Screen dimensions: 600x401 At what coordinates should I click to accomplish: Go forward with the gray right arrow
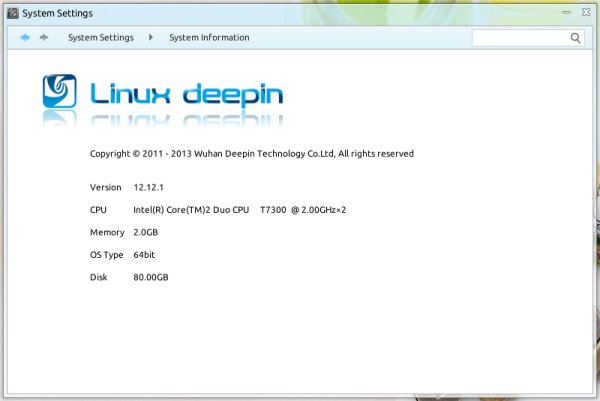44,37
